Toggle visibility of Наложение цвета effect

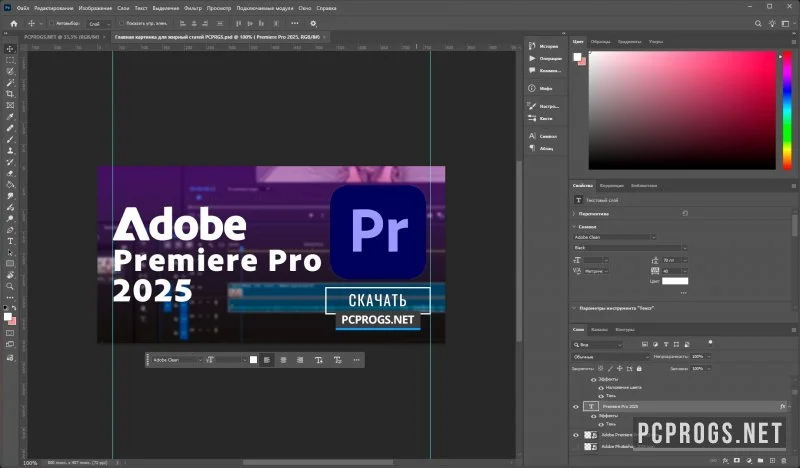(601, 388)
